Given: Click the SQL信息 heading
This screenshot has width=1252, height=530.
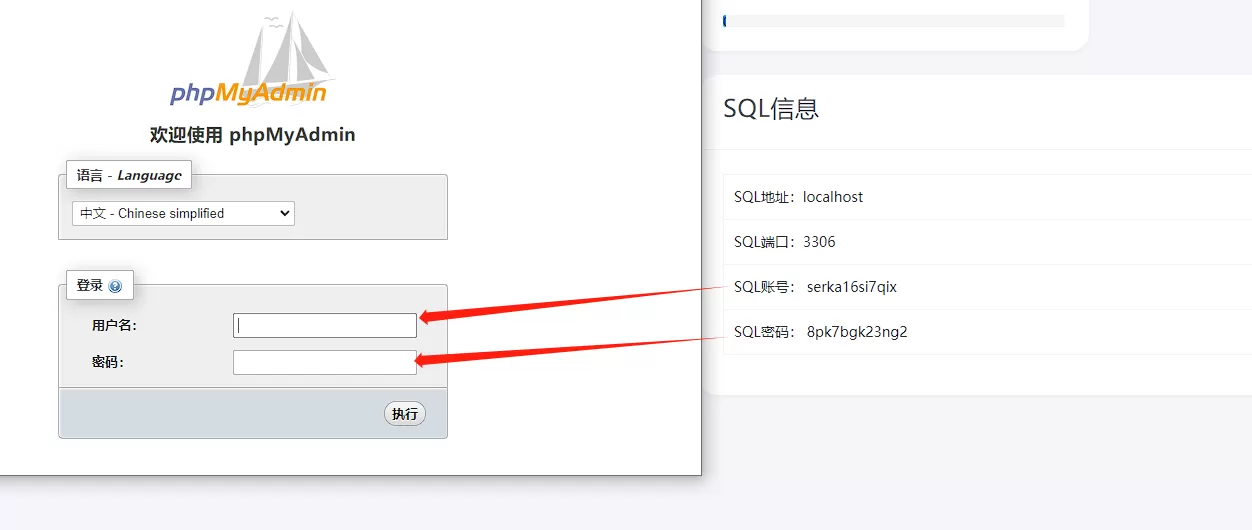Looking at the screenshot, I should 771,108.
